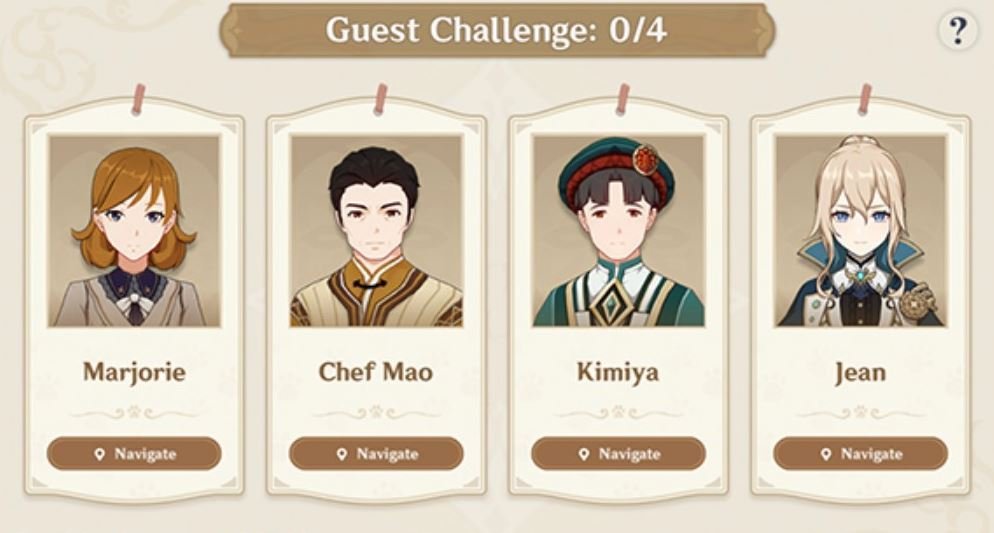Select Chef Mao's portrait
994x533 pixels.
click(x=377, y=231)
